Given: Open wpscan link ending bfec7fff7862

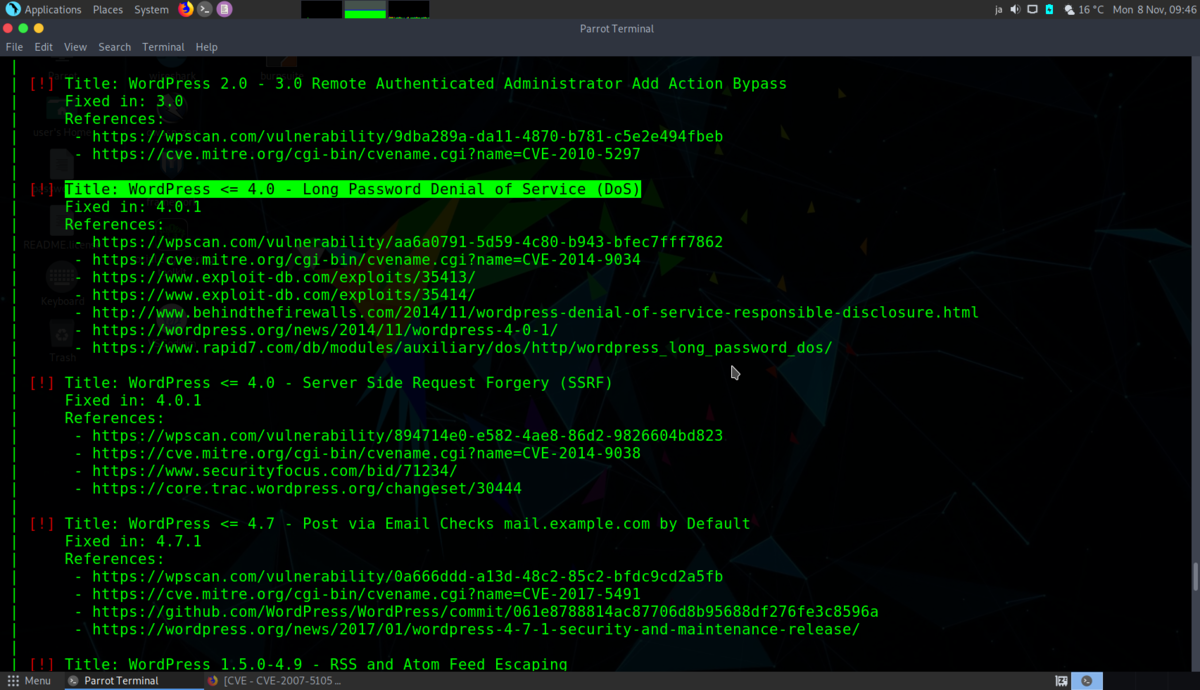Looking at the screenshot, I should pyautogui.click(x=407, y=242).
